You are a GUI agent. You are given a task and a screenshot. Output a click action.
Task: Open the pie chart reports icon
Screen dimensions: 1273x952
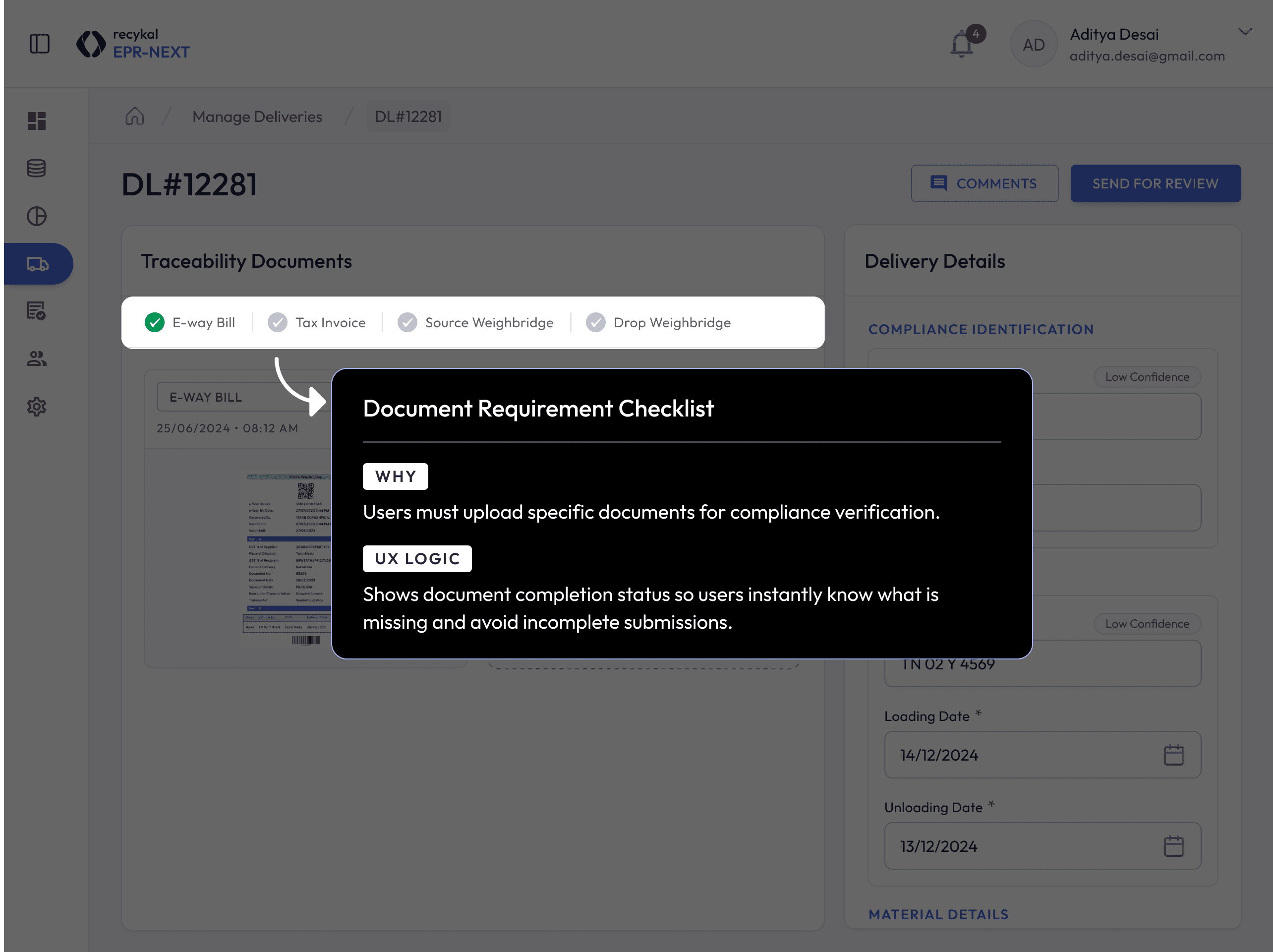tap(37, 216)
